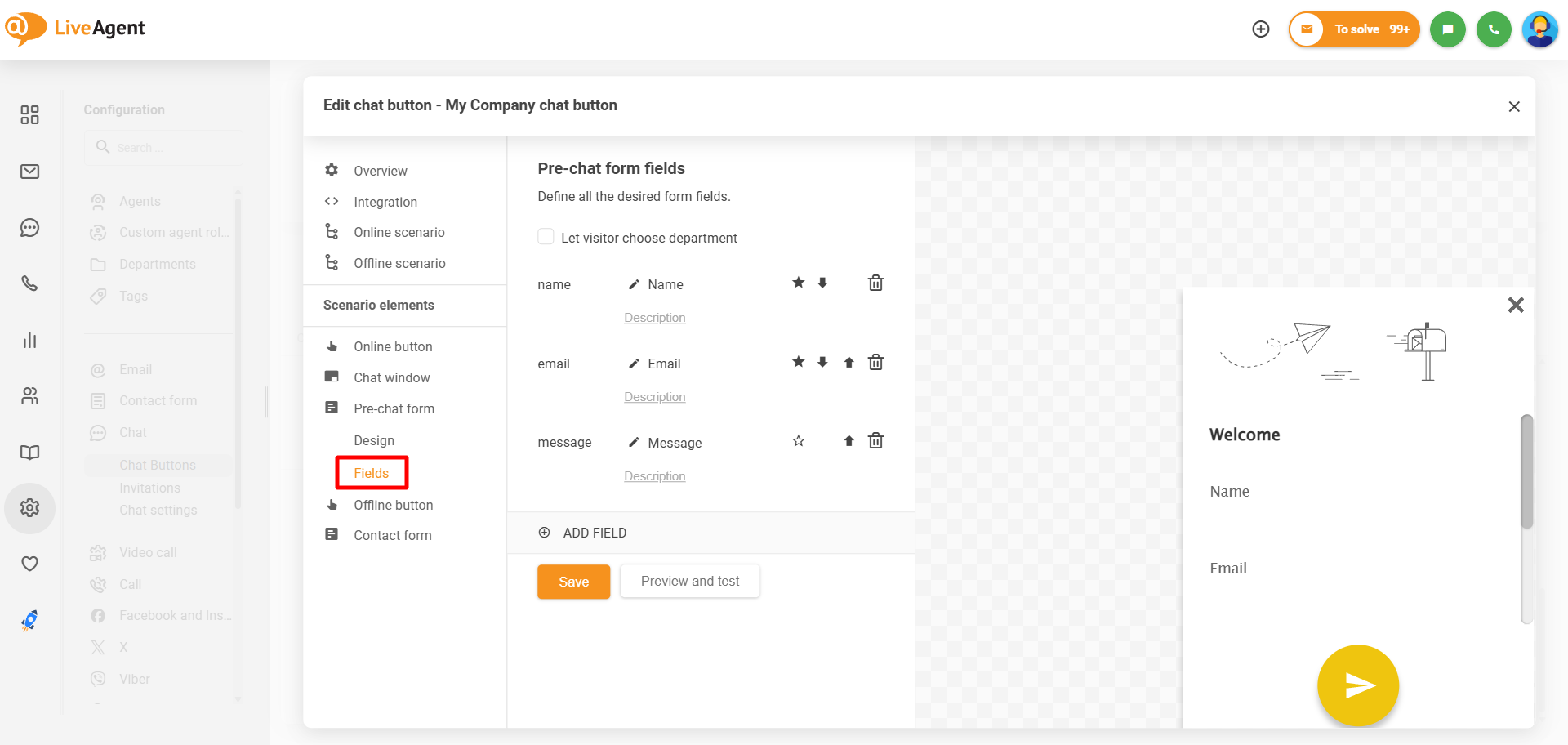Open the Pre-chat form section

tap(394, 408)
